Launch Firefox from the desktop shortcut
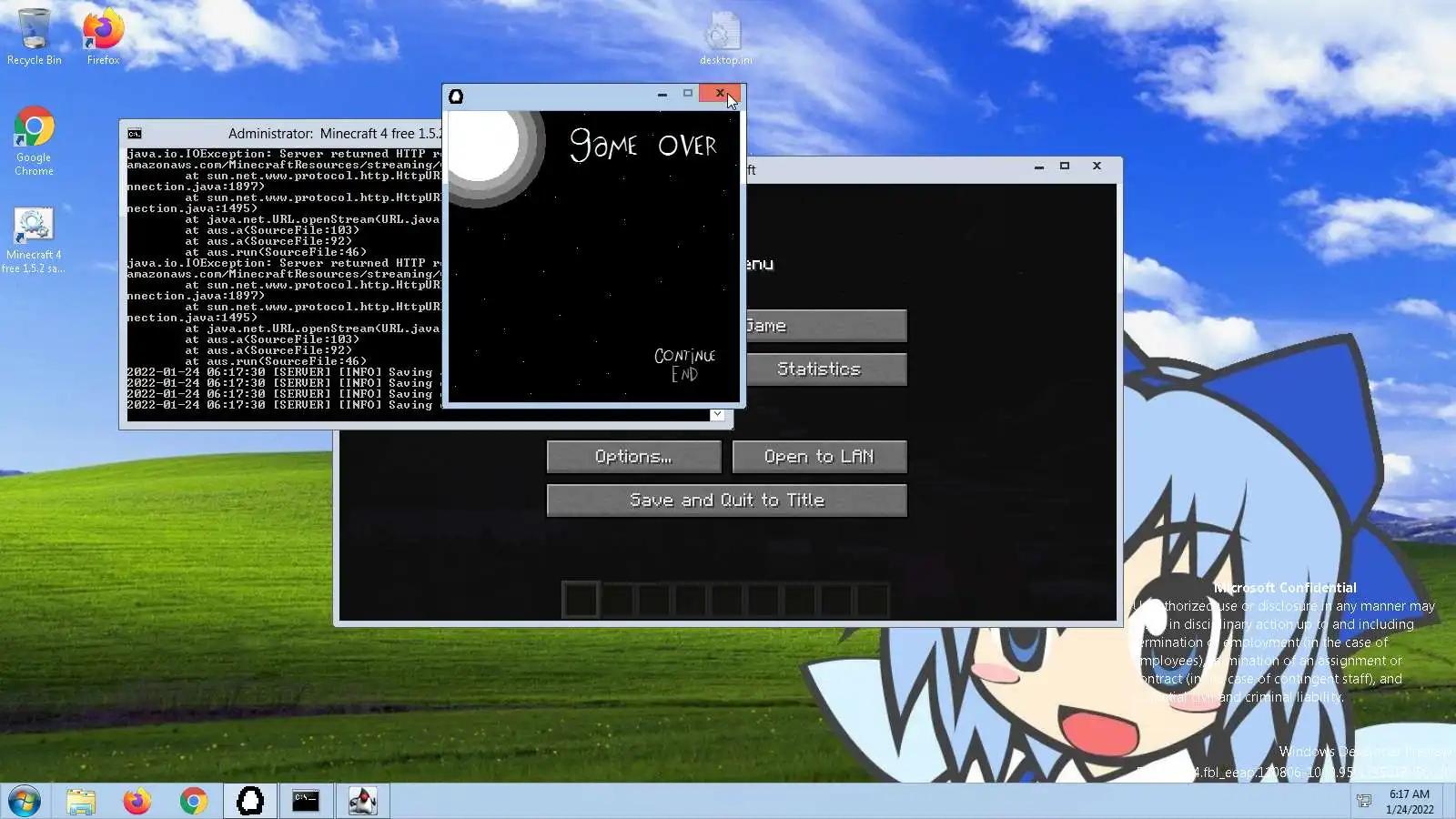Viewport: 1456px width, 819px height. [103, 36]
